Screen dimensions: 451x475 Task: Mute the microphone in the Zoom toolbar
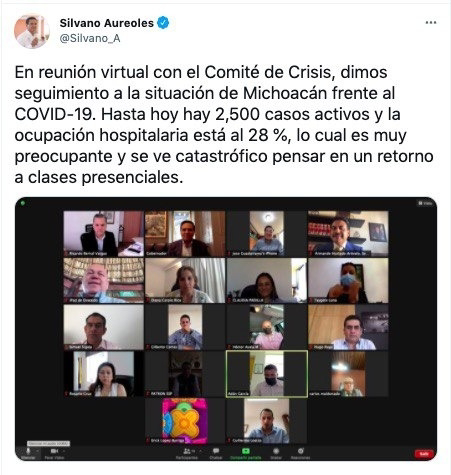28,451
